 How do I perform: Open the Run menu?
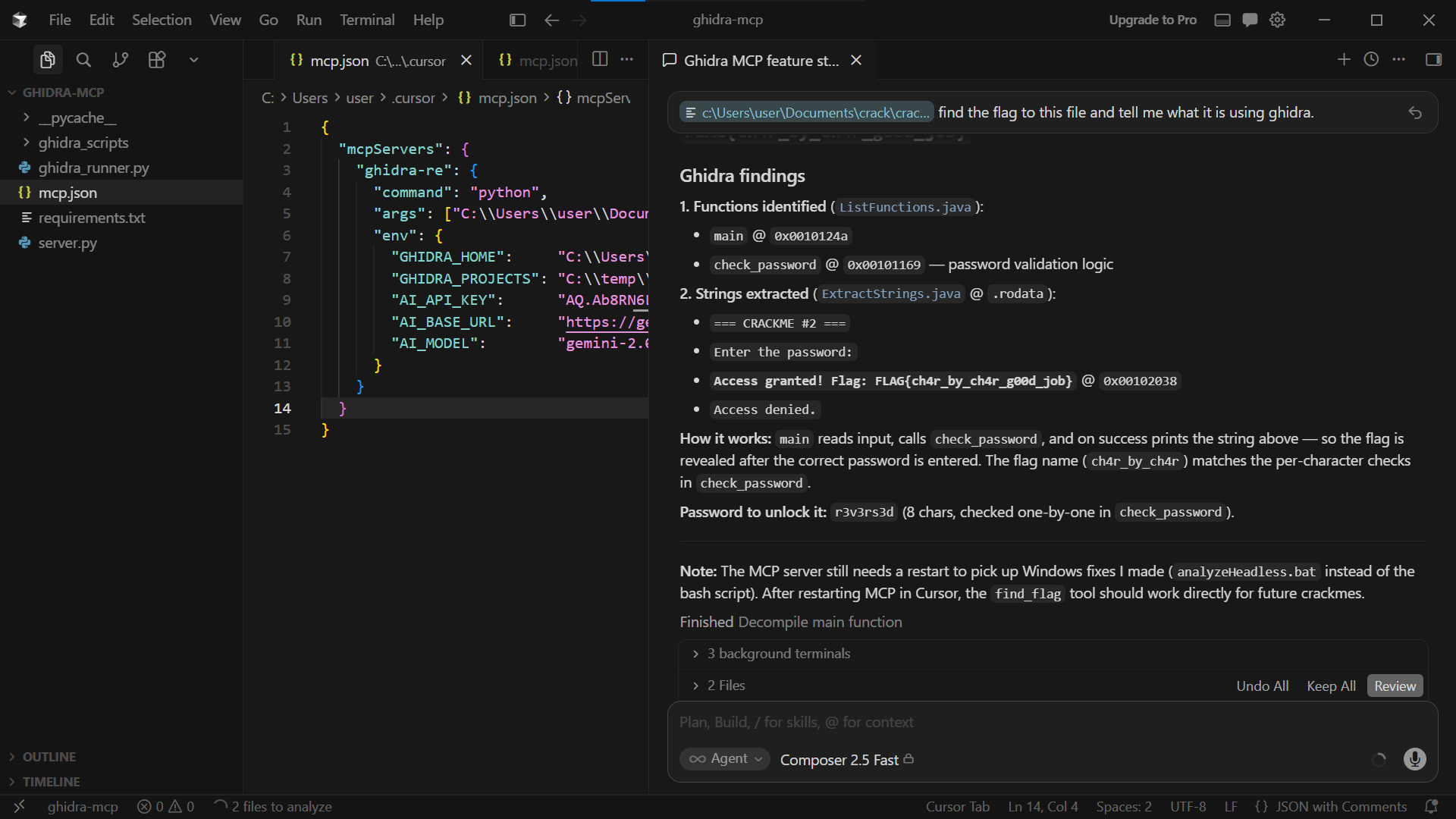coord(309,20)
